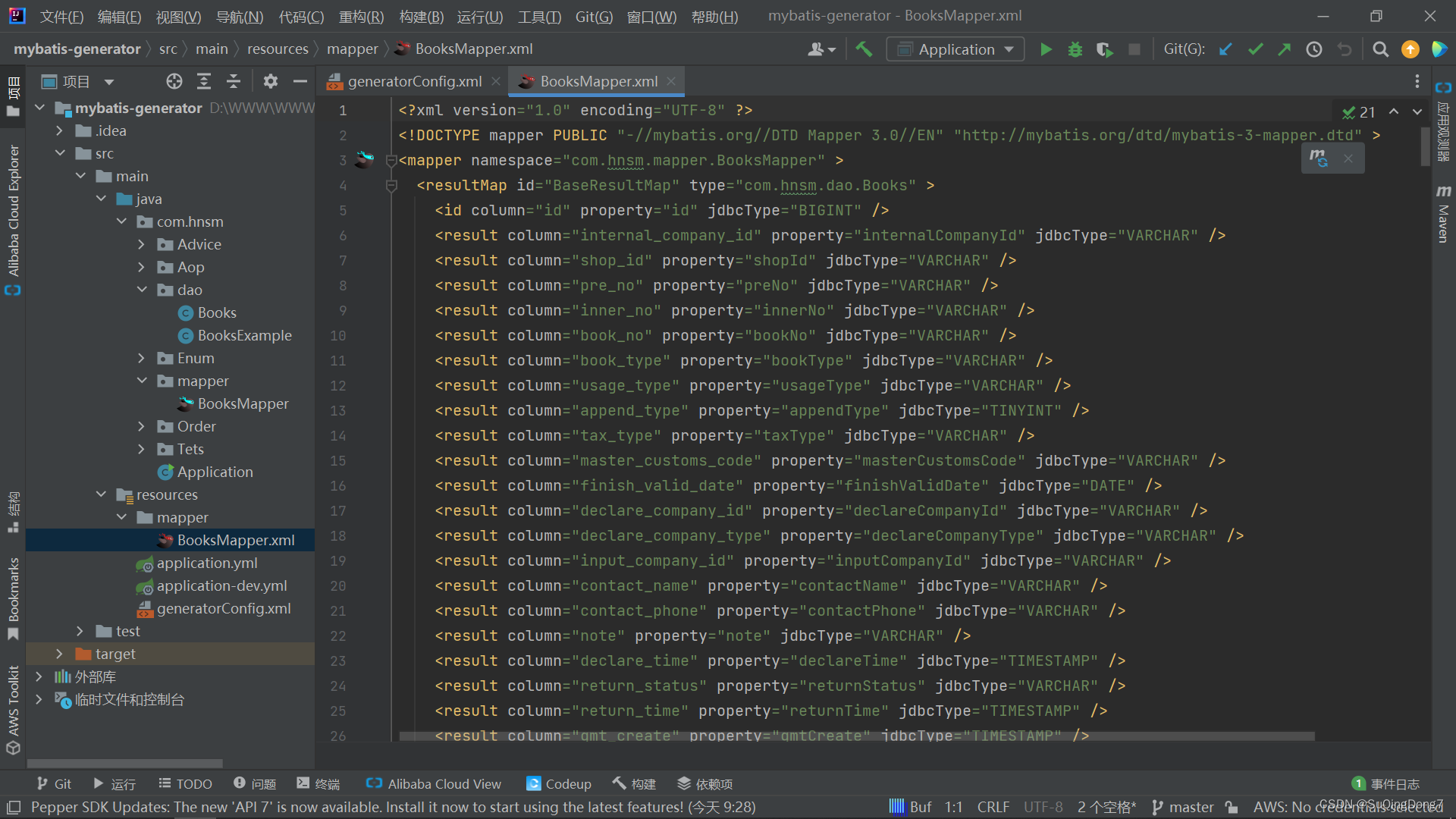Image resolution: width=1456 pixels, height=819 pixels.
Task: Open the TODO tool window button
Action: 186,783
